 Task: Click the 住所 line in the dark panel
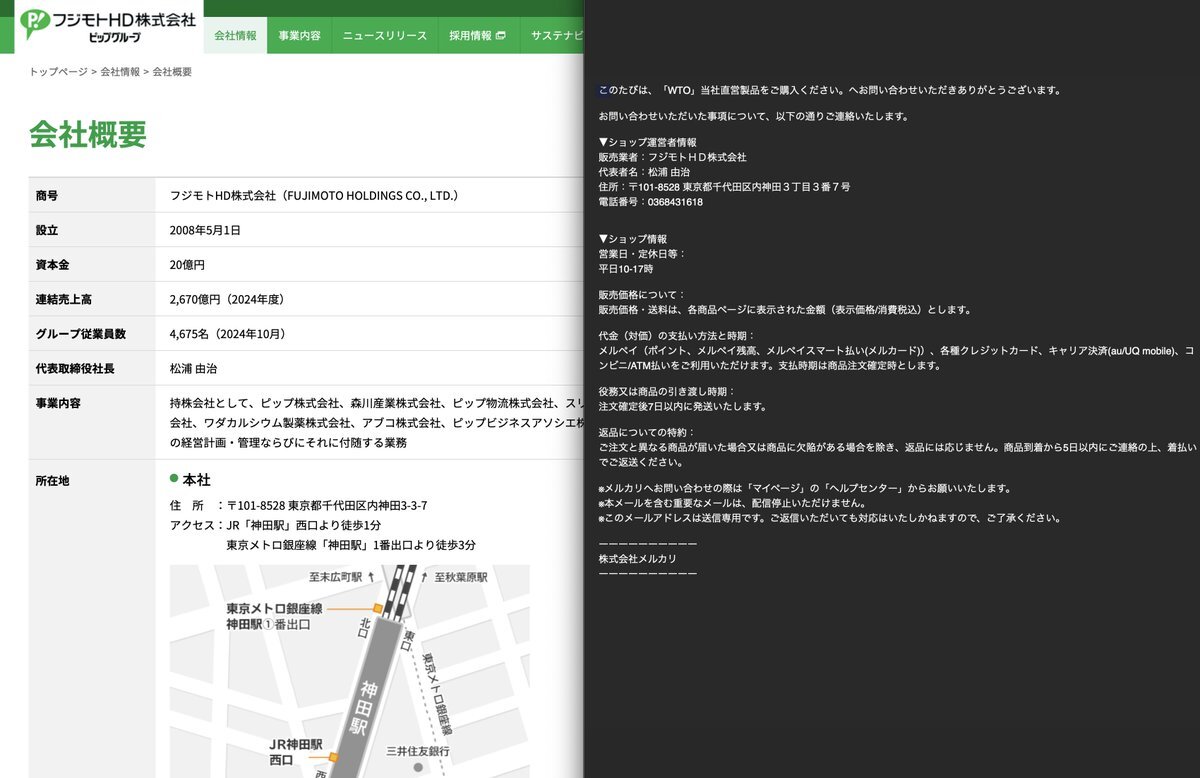tap(724, 187)
